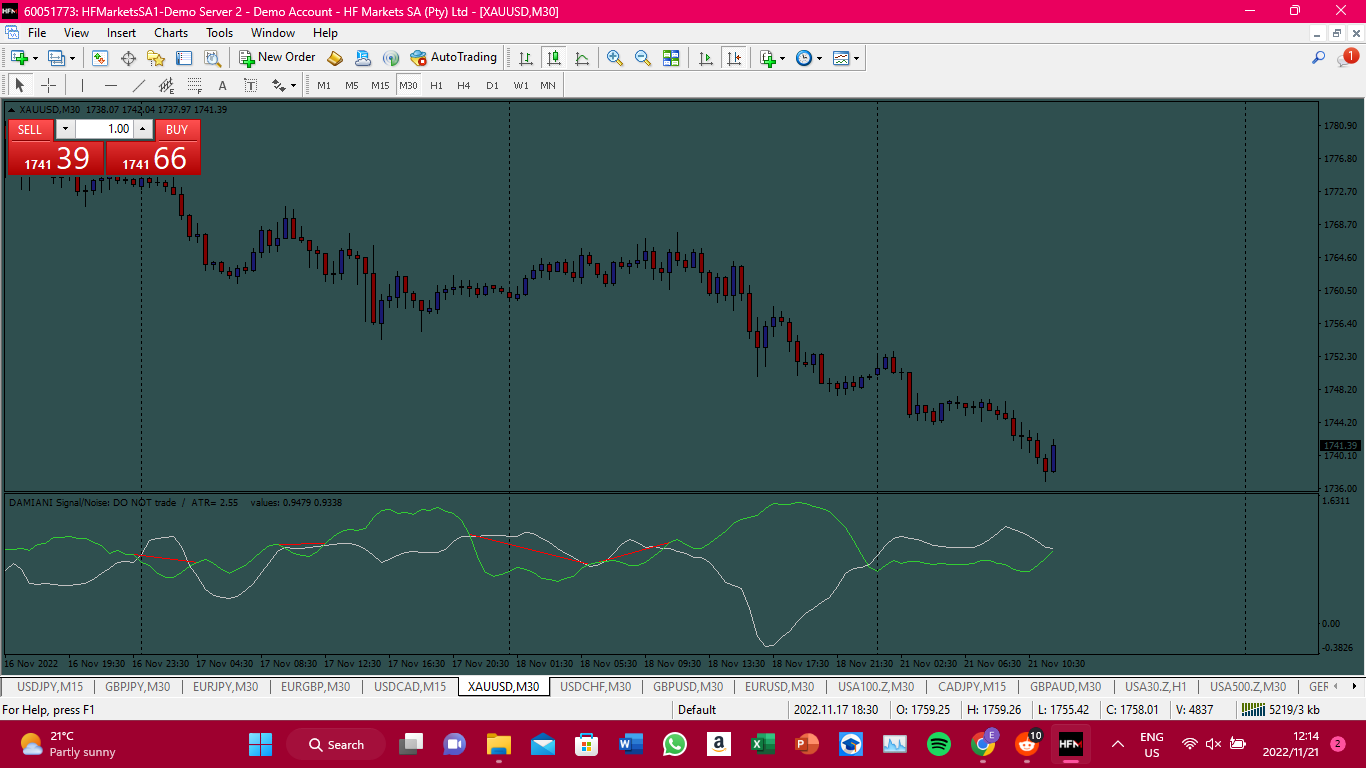Click the lot volume input field
Image resolution: width=1366 pixels, height=768 pixels.
(104, 129)
